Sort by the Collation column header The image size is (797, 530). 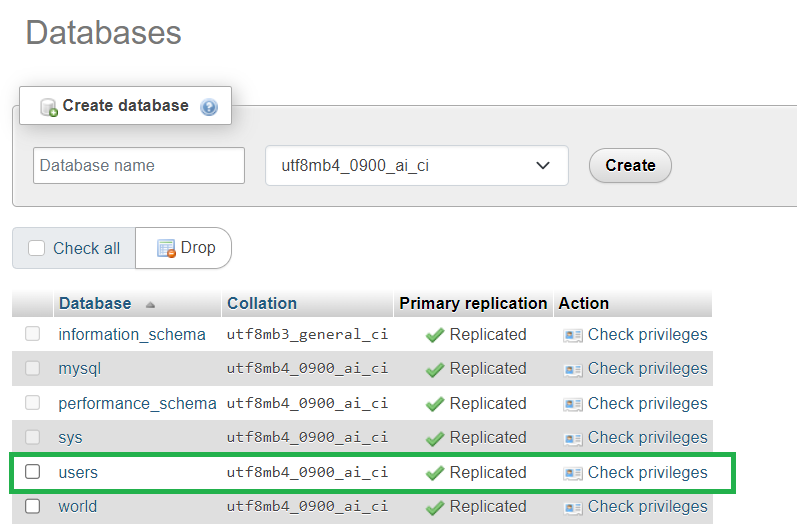[262, 303]
